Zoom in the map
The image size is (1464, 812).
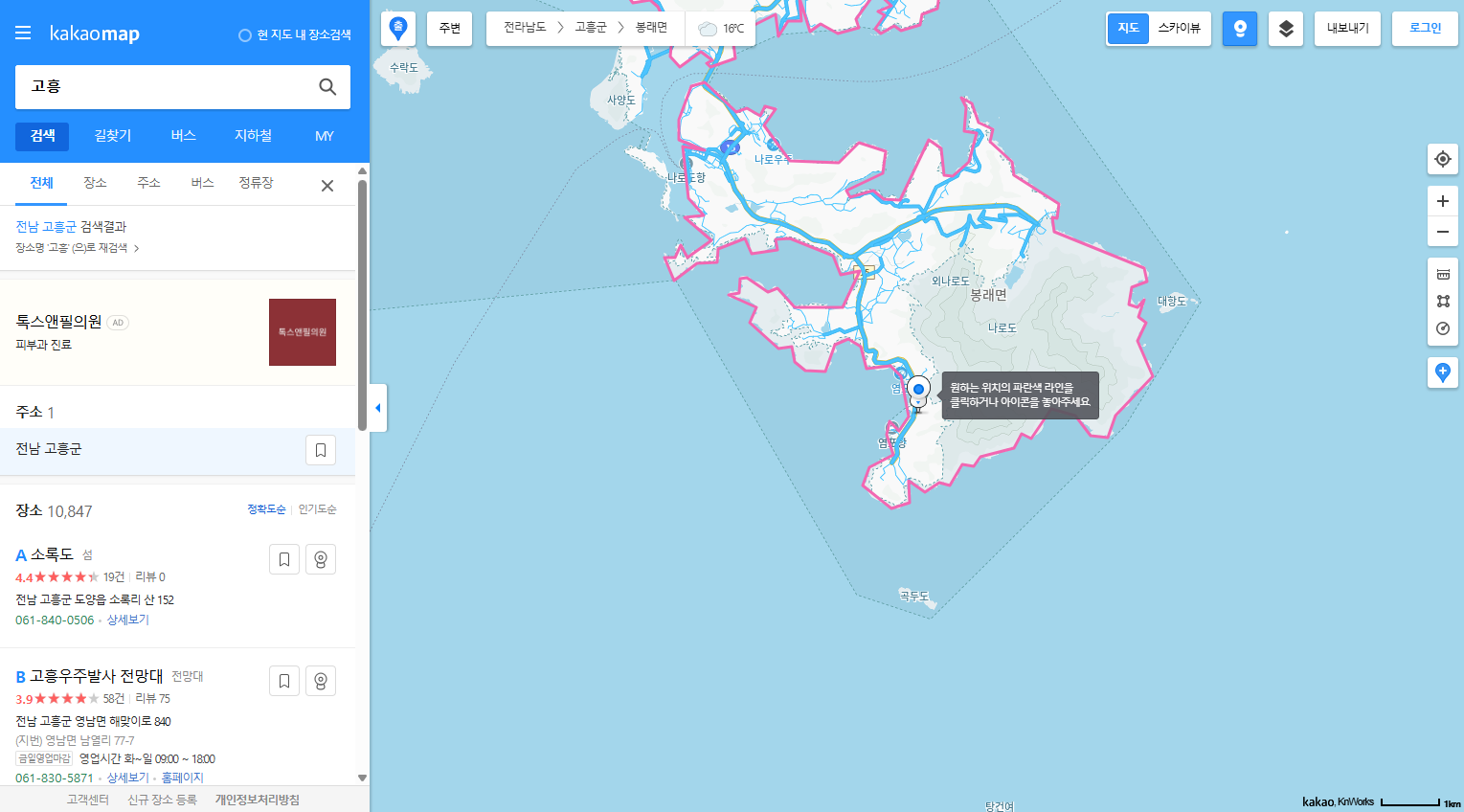[x=1443, y=201]
